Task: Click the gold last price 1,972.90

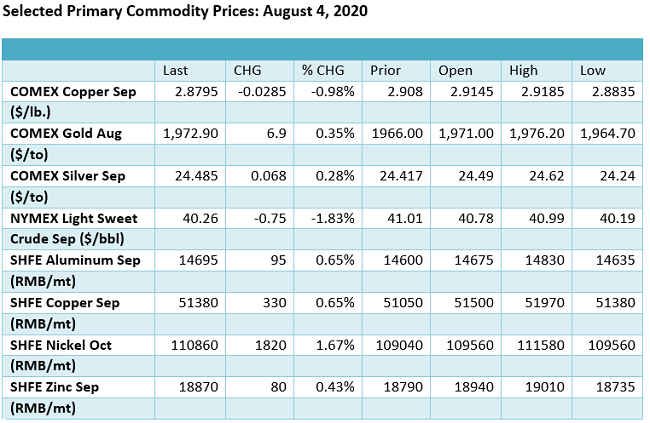Action: click(187, 132)
